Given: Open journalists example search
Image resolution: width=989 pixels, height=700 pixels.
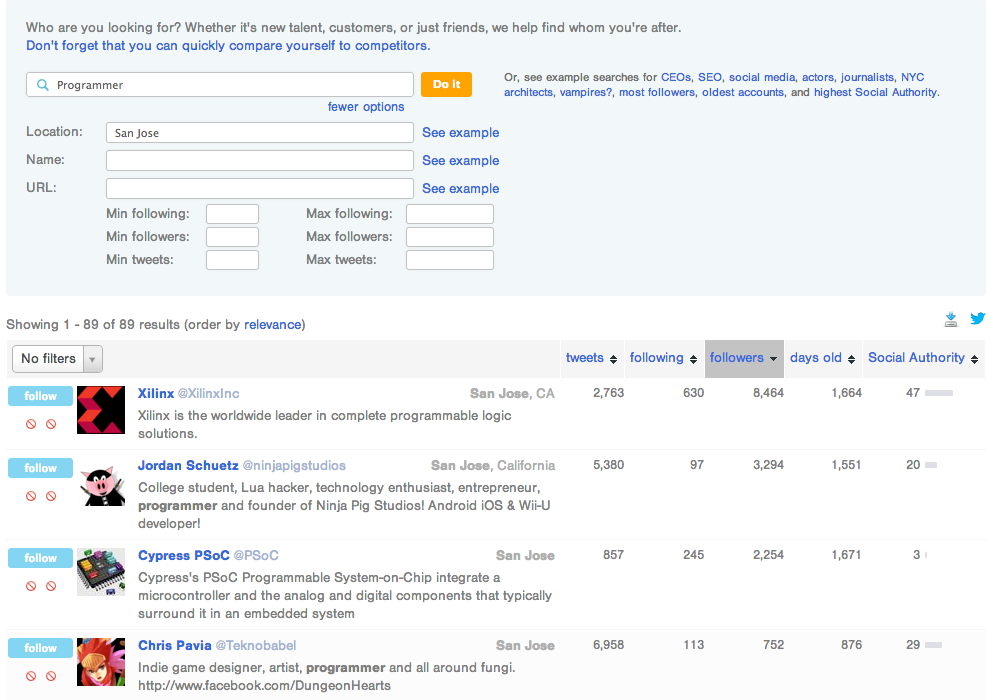Looking at the screenshot, I should [867, 77].
